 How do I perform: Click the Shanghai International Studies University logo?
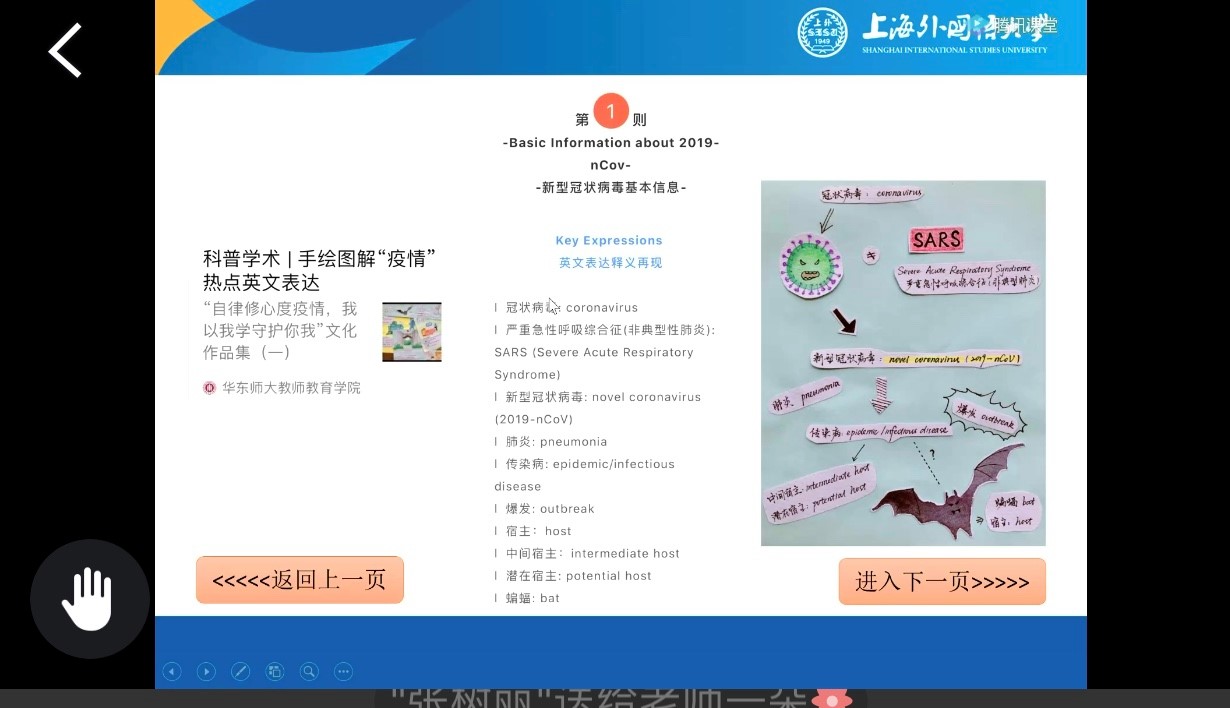(822, 32)
